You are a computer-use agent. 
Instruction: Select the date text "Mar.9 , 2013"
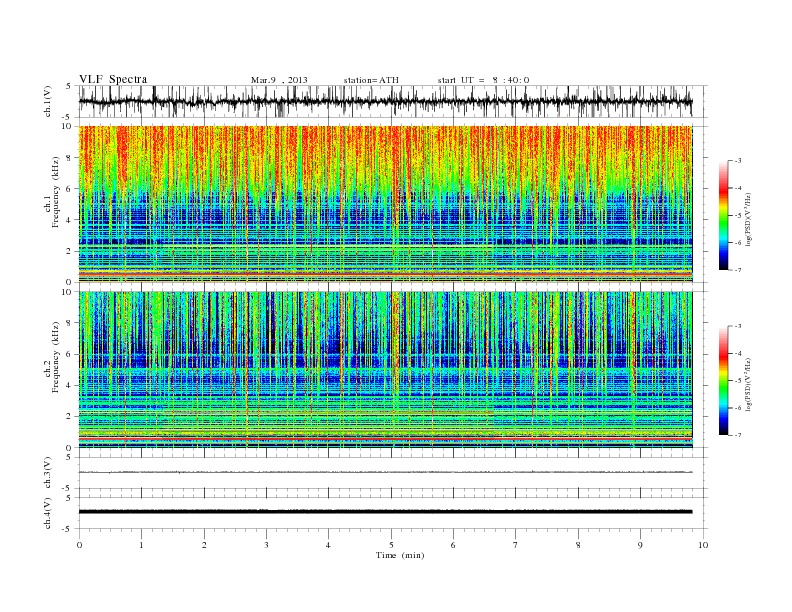click(x=279, y=80)
